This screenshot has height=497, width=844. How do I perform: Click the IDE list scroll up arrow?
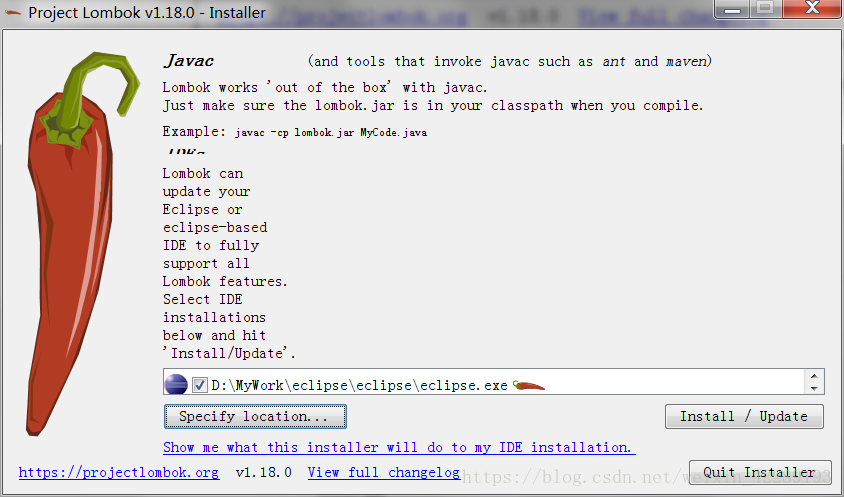[814, 376]
